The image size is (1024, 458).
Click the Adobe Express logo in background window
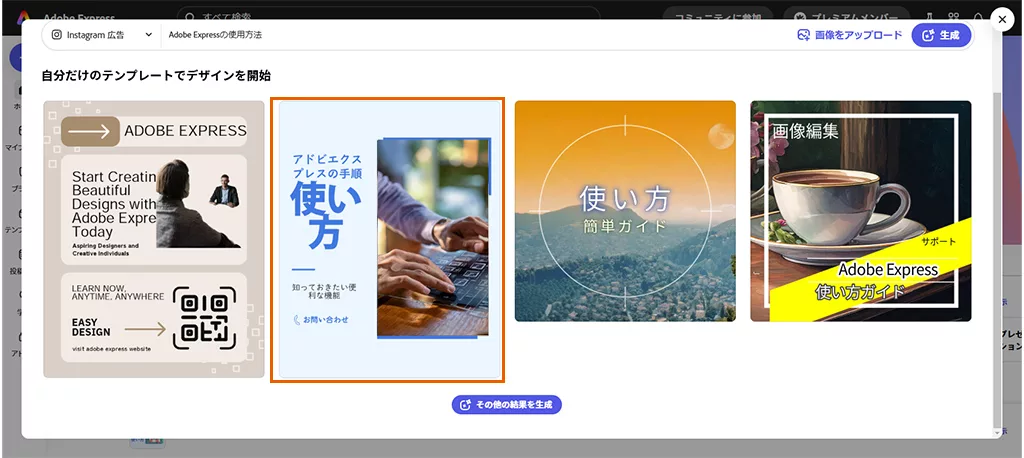[x=24, y=16]
